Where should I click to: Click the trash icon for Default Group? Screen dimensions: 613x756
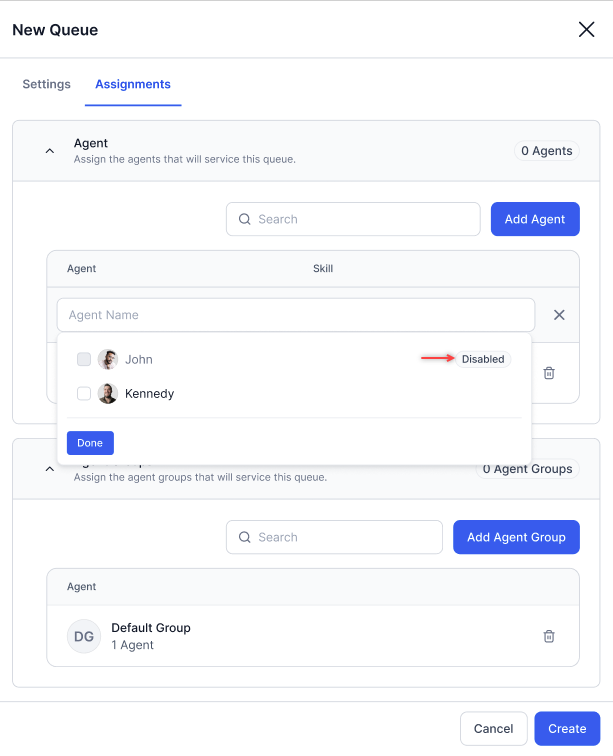point(549,636)
